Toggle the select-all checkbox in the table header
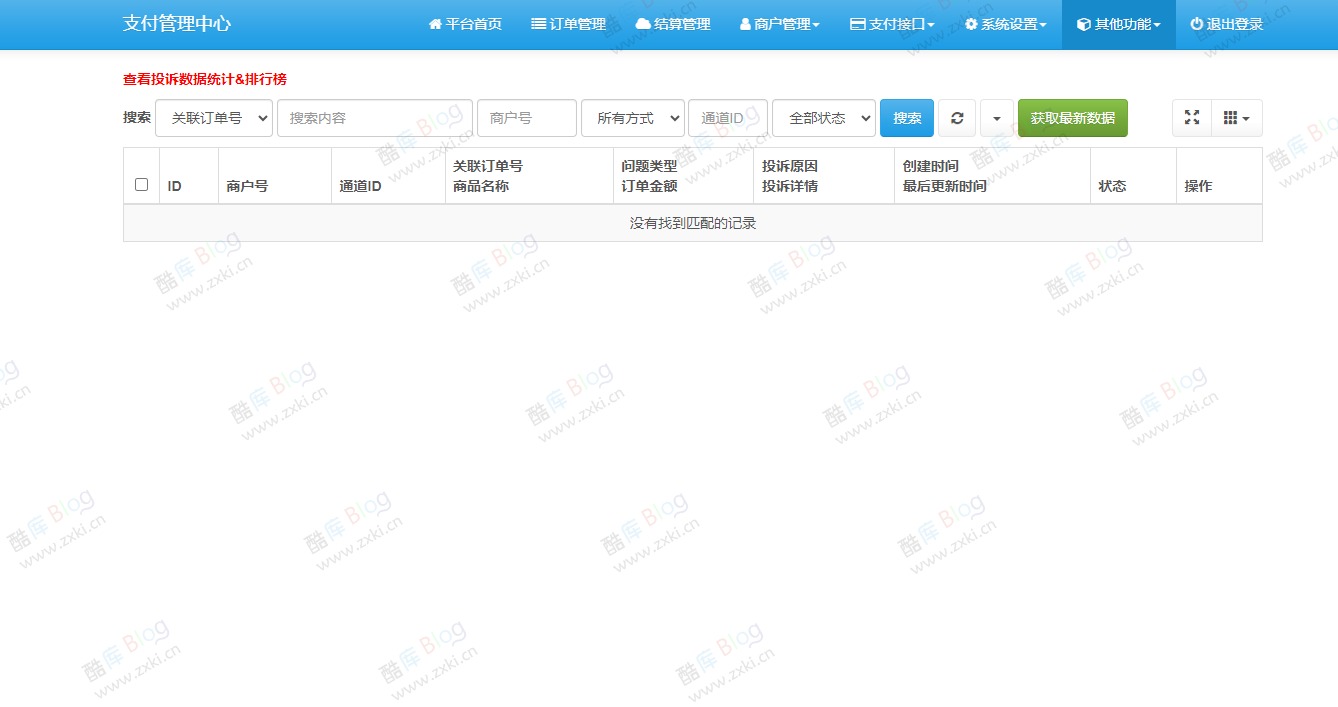1338x707 pixels. coord(141,184)
